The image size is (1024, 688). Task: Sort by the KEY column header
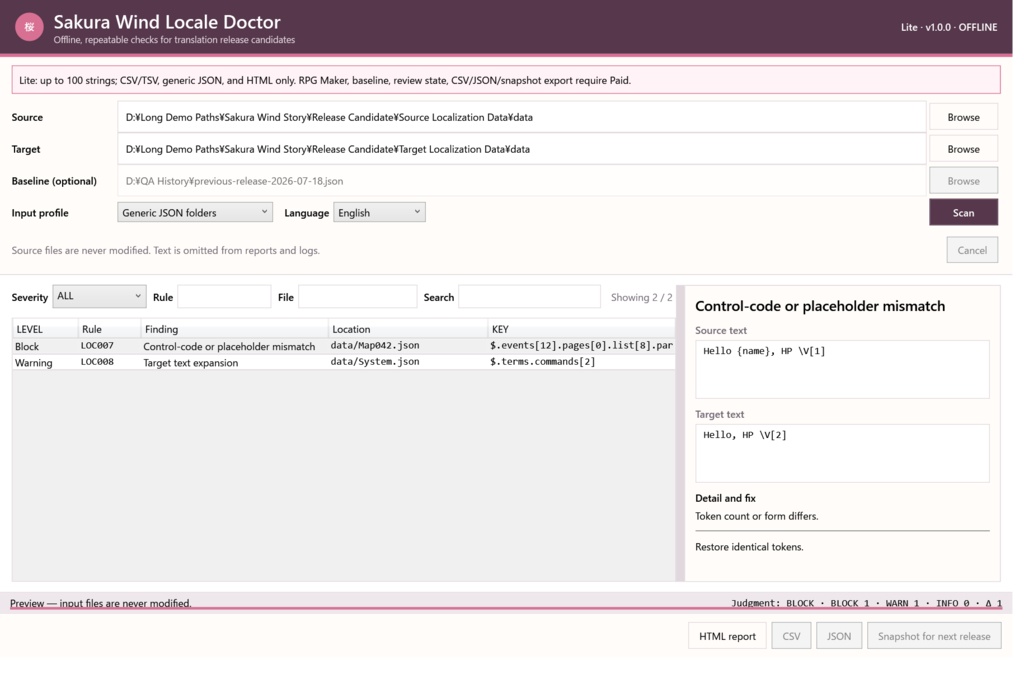tap(581, 329)
